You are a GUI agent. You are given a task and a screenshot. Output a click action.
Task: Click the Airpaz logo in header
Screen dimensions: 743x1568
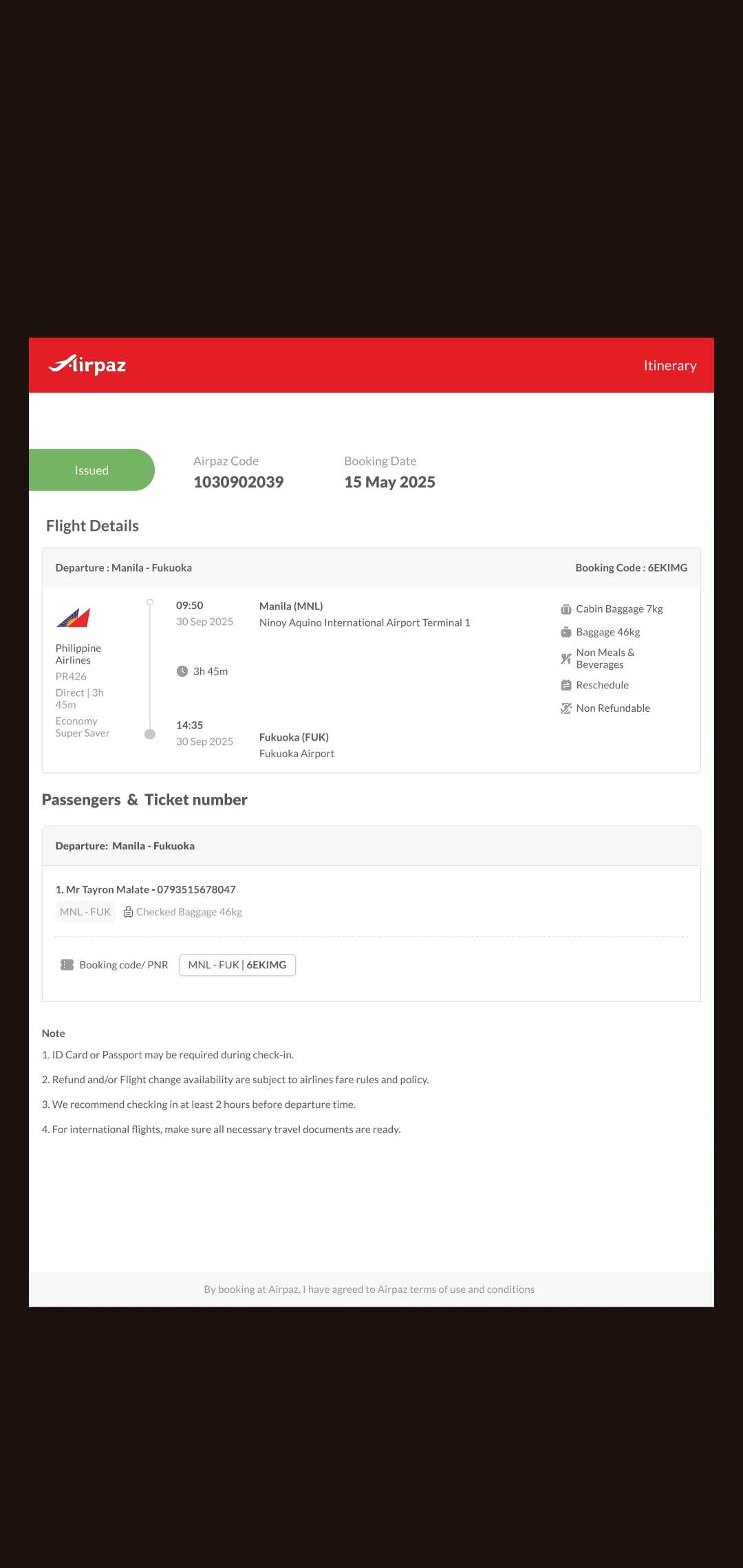(87, 364)
